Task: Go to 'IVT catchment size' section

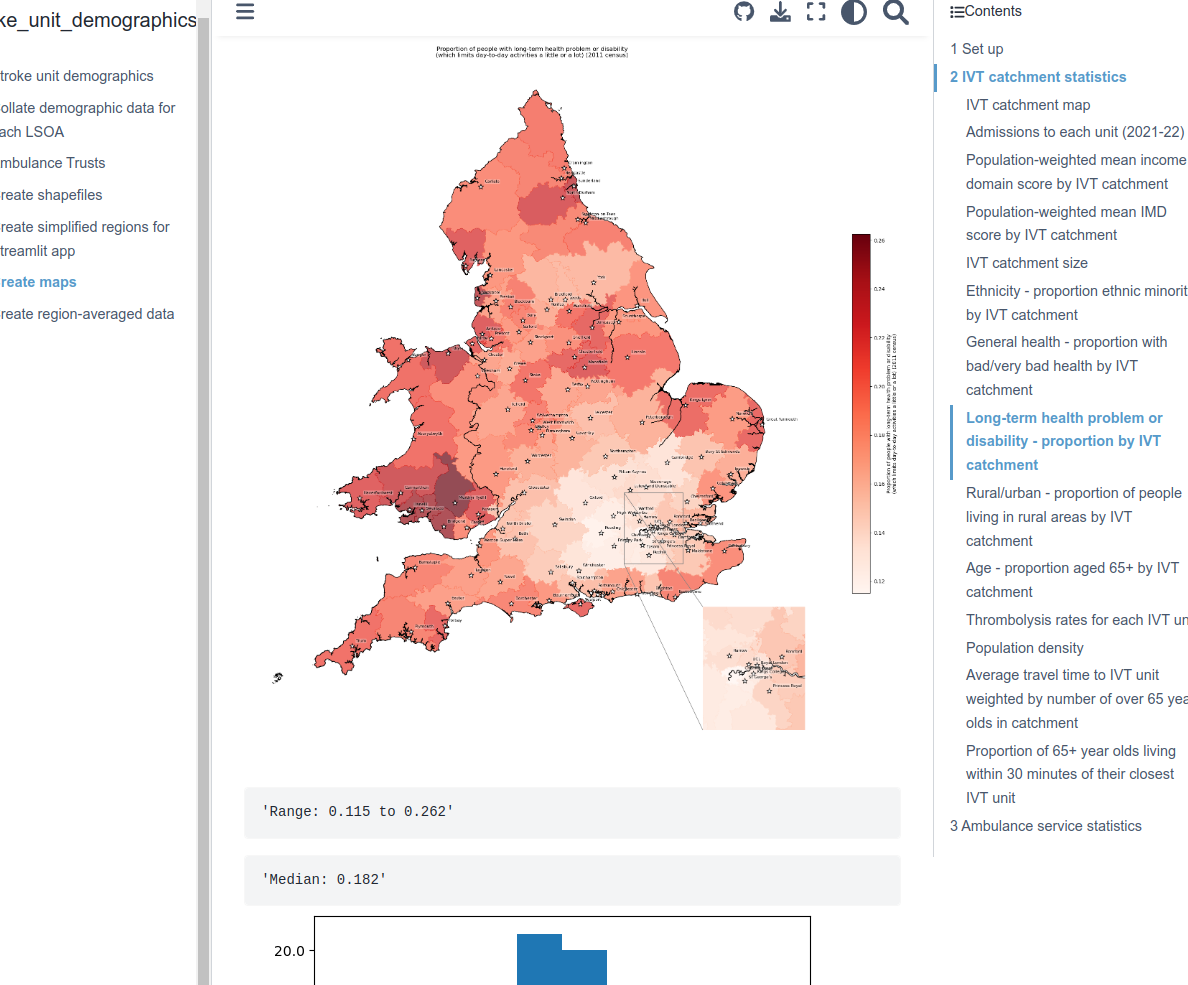Action: (x=1027, y=263)
